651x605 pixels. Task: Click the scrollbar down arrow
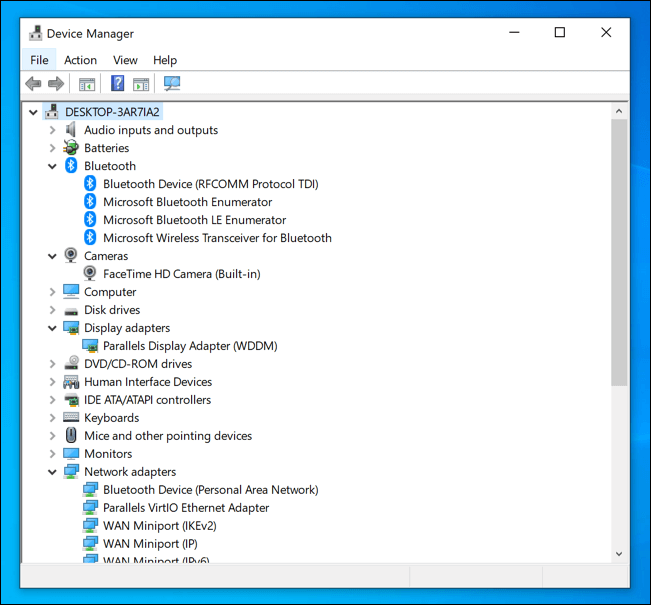pos(619,554)
